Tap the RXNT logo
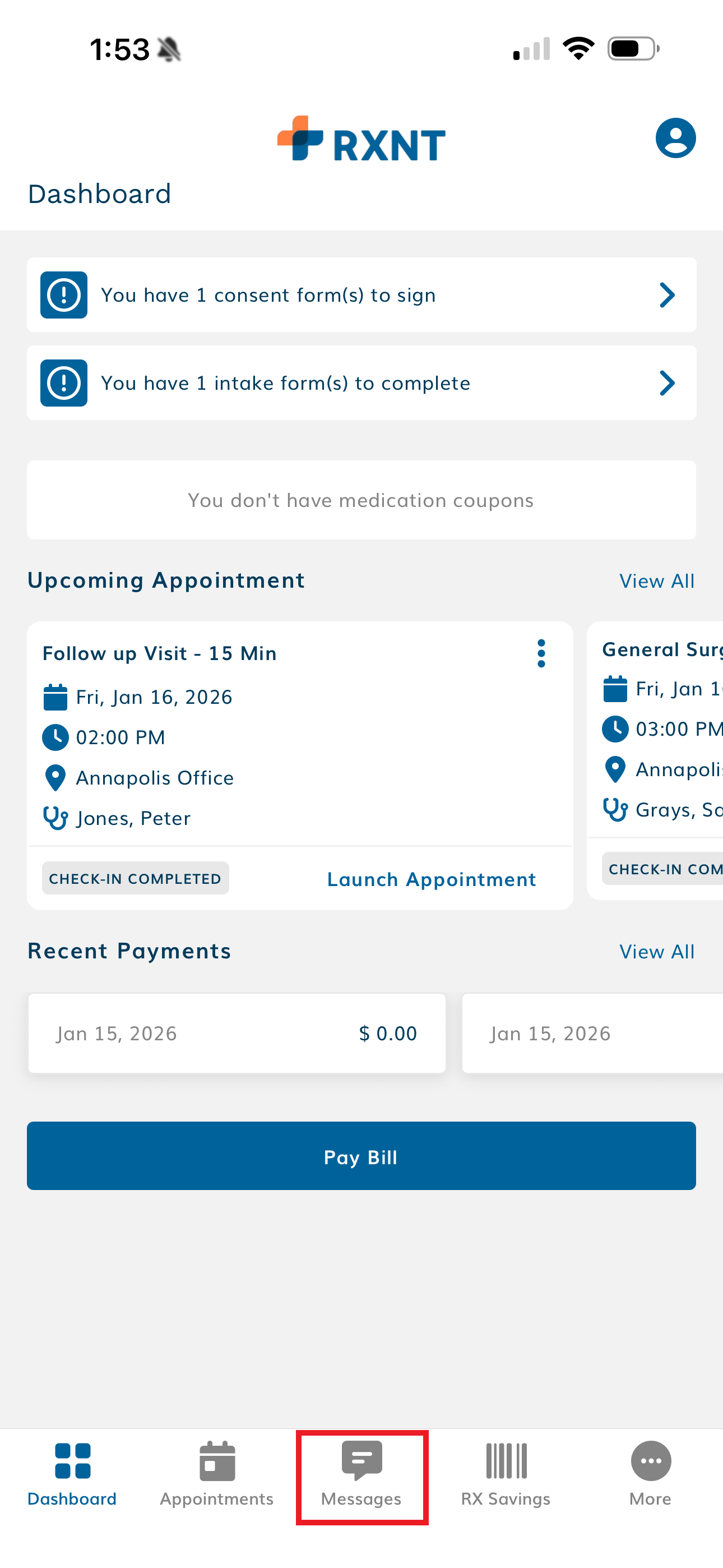 (361, 140)
